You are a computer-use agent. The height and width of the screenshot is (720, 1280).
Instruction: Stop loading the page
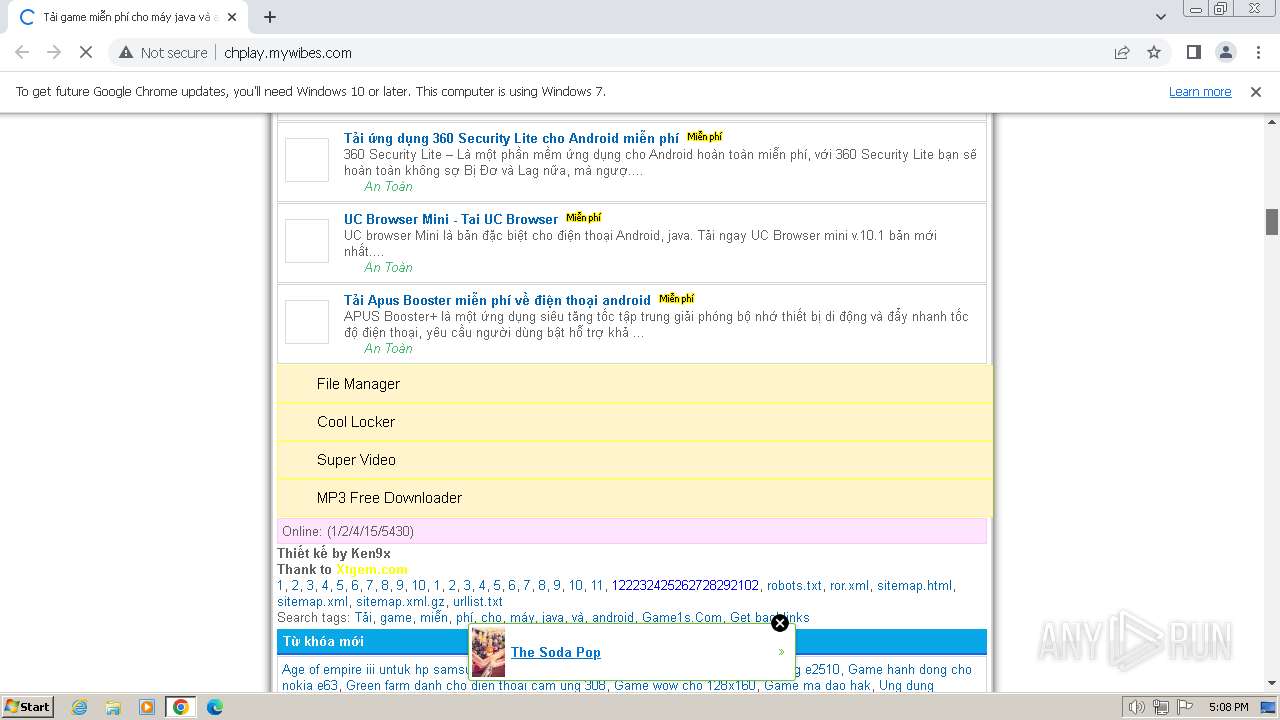86,53
